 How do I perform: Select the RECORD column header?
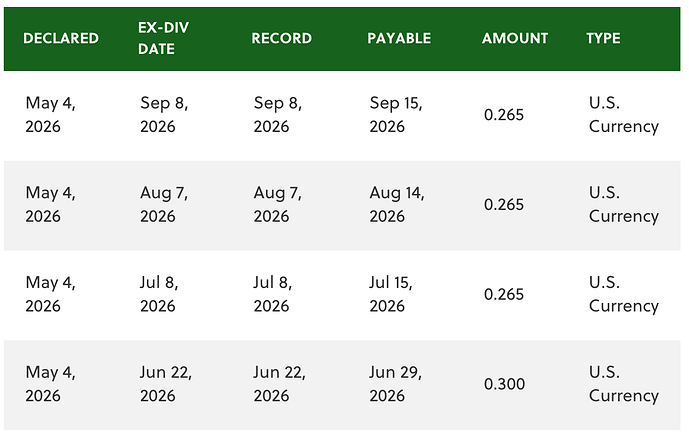pos(281,38)
